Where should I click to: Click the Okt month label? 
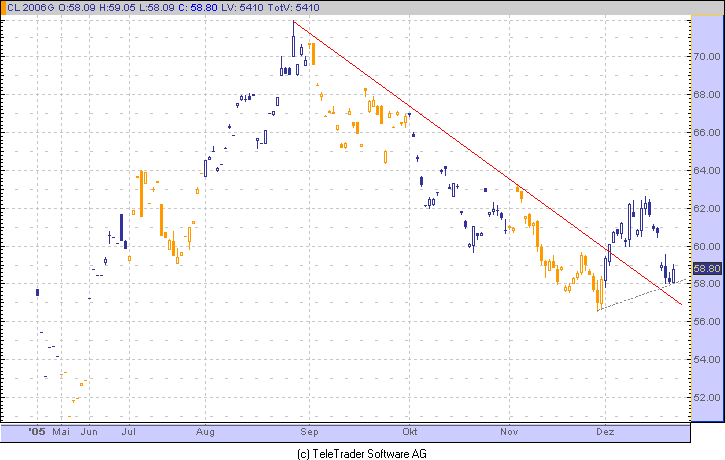pyautogui.click(x=410, y=432)
